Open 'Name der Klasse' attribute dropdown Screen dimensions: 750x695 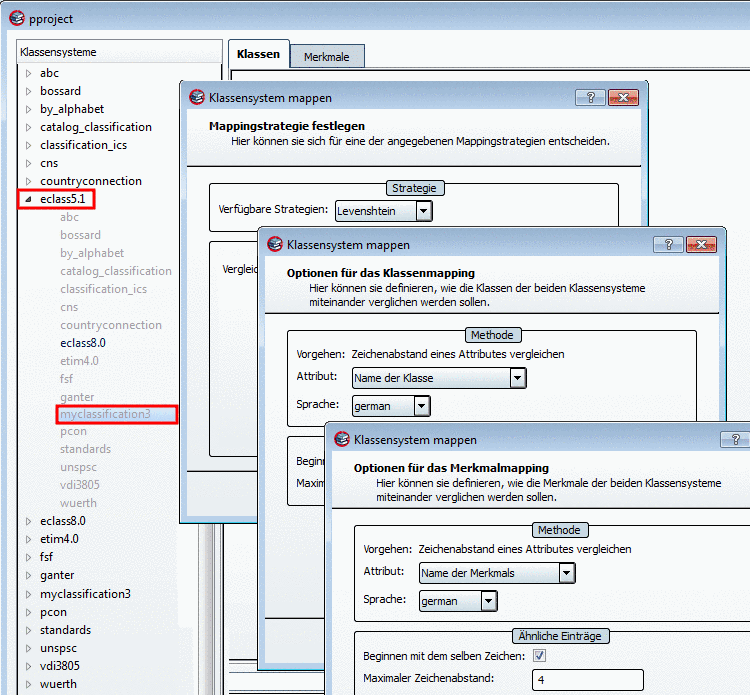coord(518,378)
